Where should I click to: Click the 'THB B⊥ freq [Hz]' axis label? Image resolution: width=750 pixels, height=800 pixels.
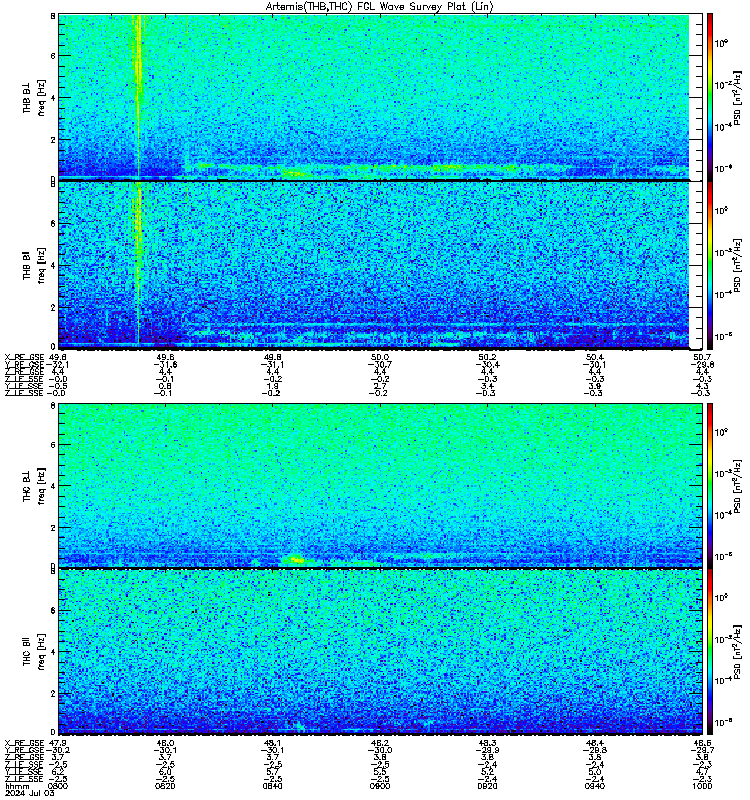(34, 97)
